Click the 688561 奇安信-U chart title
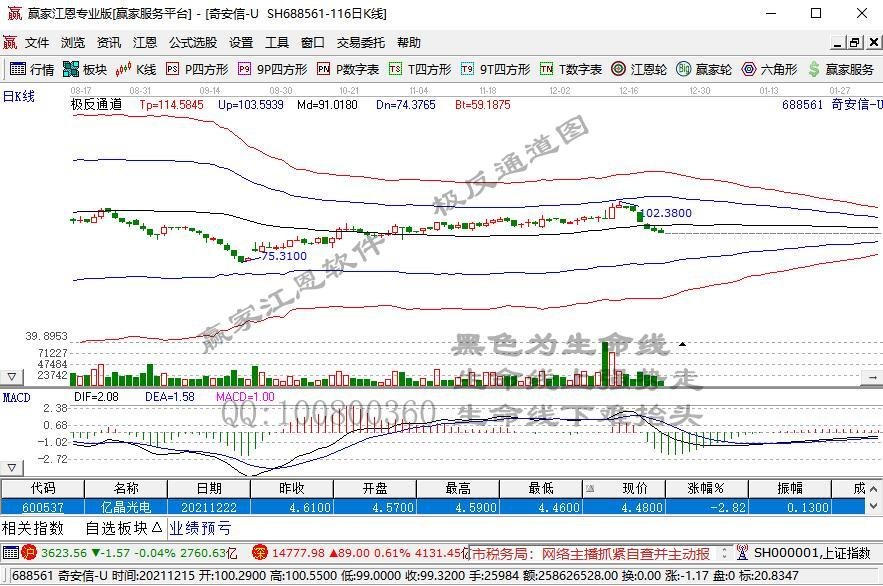Screen dimensions: 883x586 (832, 104)
